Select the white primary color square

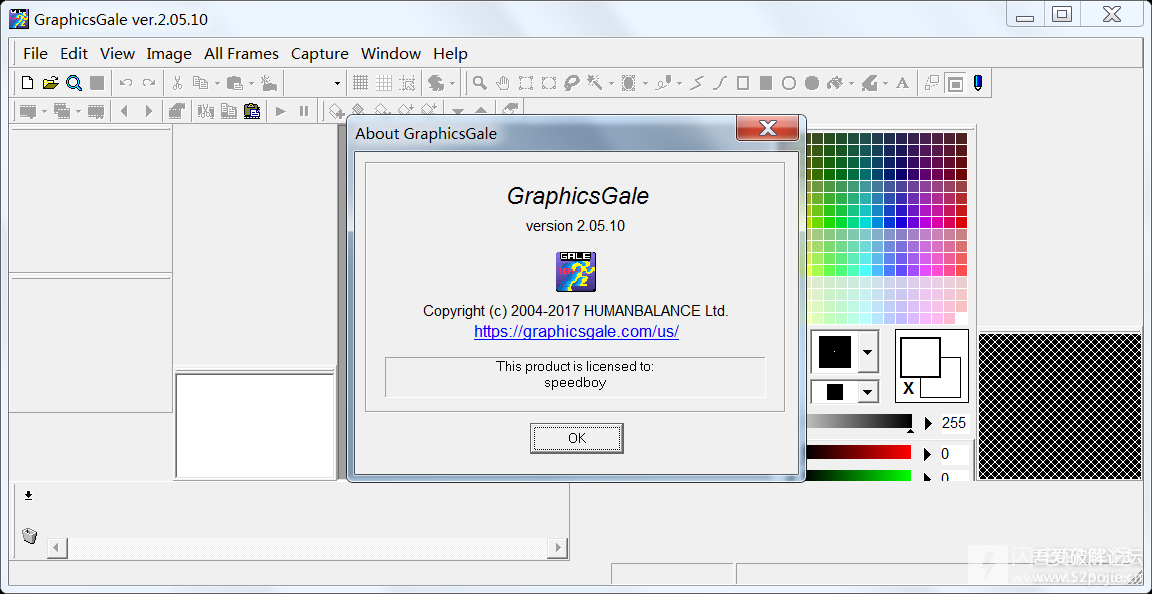[x=921, y=357]
